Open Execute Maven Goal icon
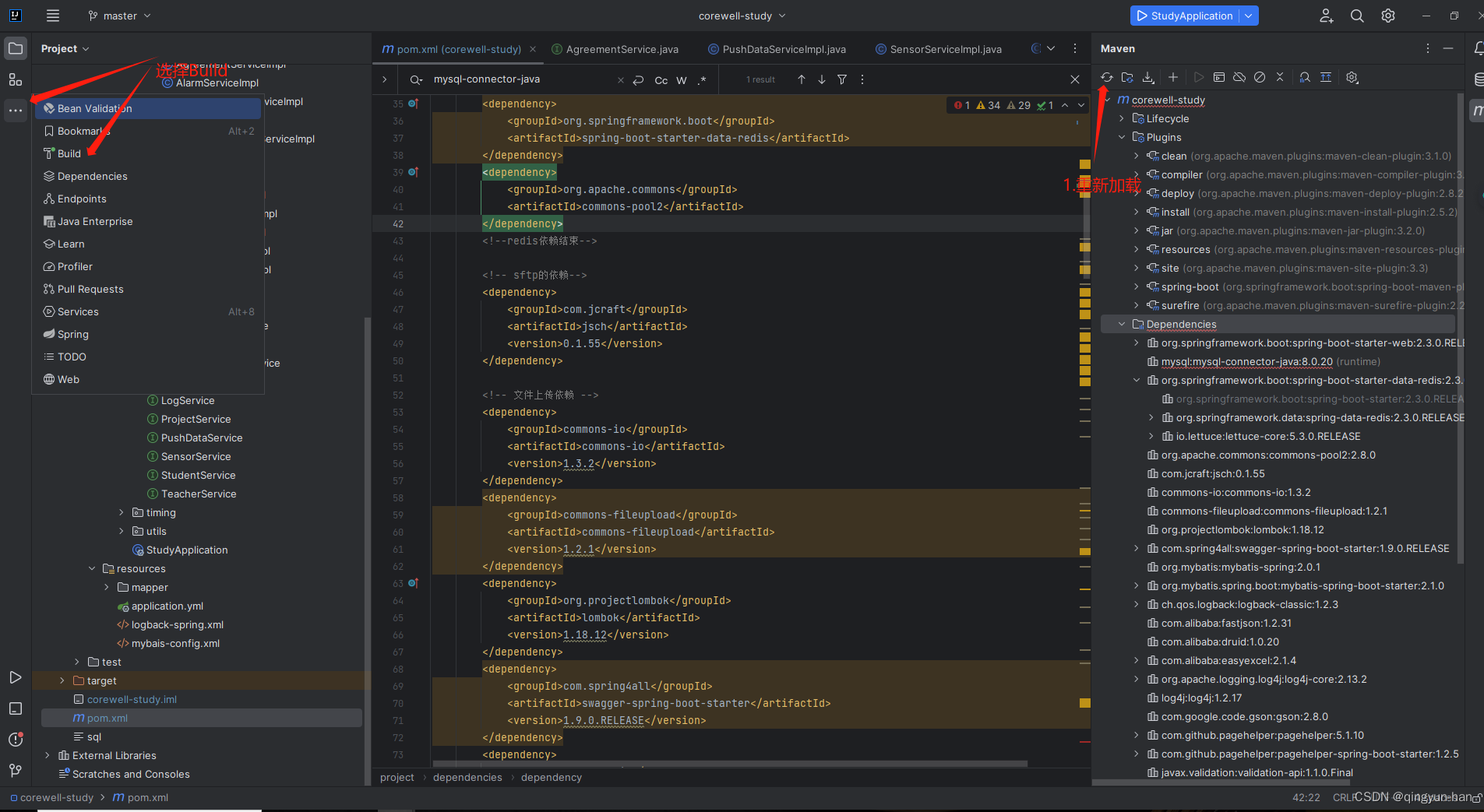This screenshot has height=812, width=1484. tap(1219, 77)
